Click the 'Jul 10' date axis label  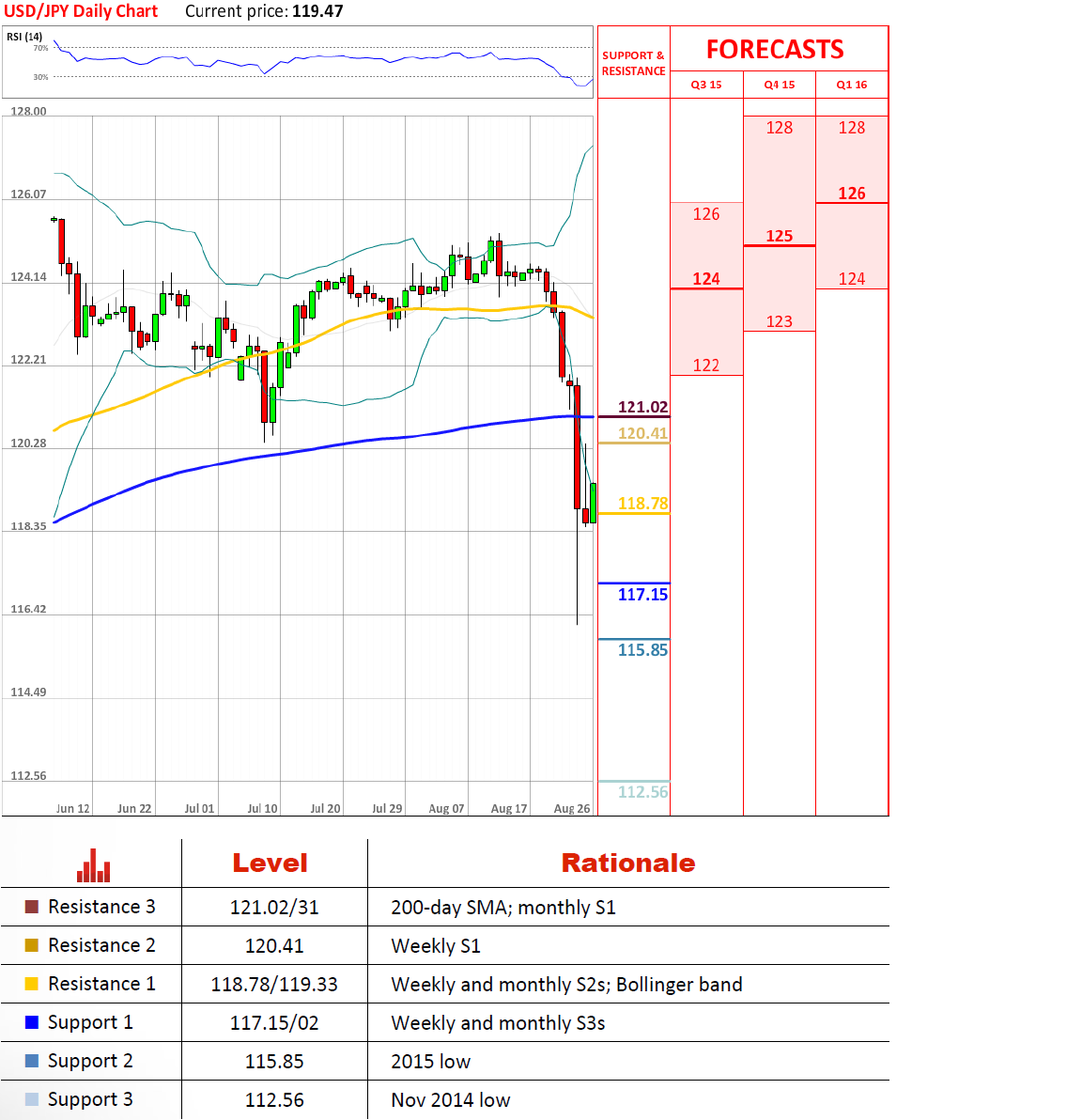[x=262, y=809]
